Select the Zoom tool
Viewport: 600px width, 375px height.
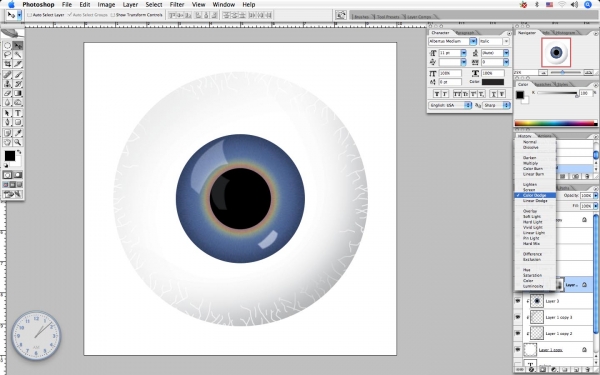click(18, 142)
